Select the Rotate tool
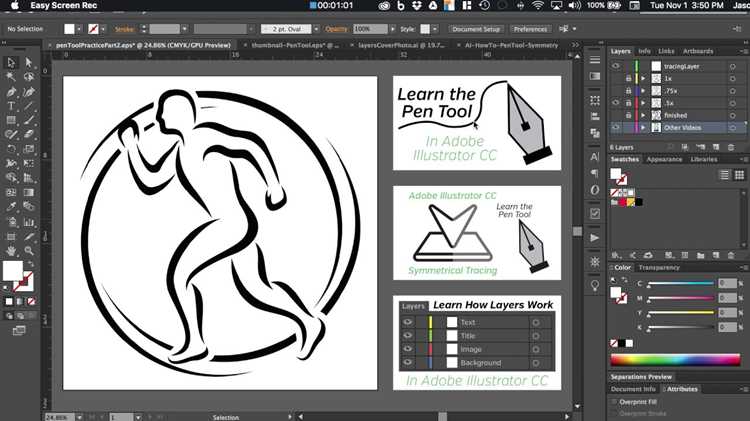 click(11, 149)
